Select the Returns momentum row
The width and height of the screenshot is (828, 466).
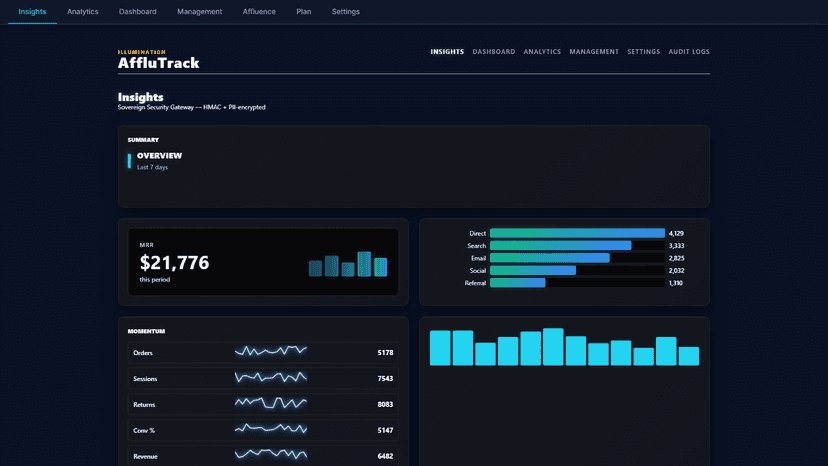coord(263,404)
